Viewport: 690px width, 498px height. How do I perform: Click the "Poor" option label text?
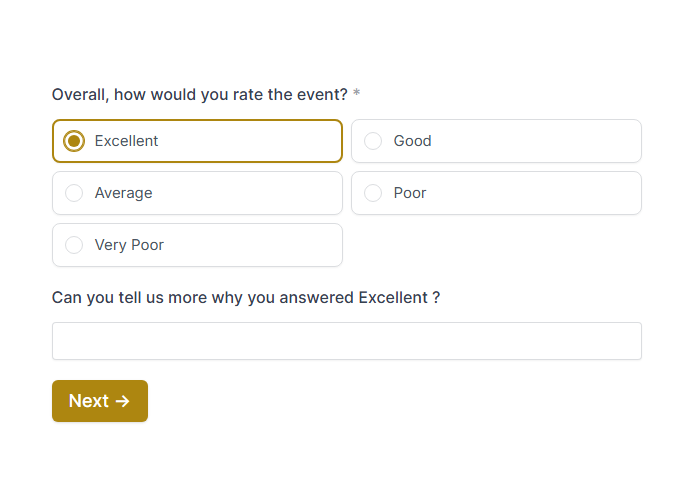(x=410, y=193)
